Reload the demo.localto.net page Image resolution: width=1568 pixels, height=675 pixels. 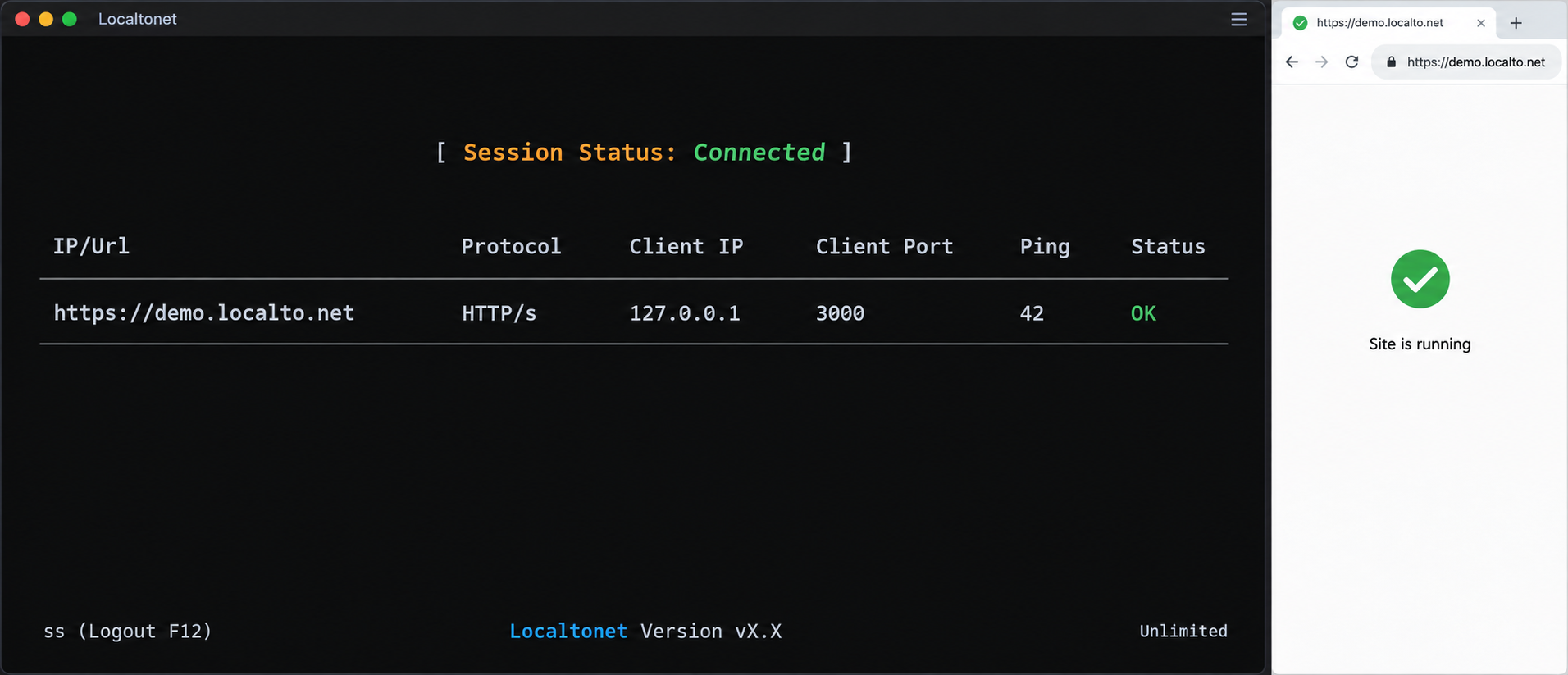tap(1351, 62)
